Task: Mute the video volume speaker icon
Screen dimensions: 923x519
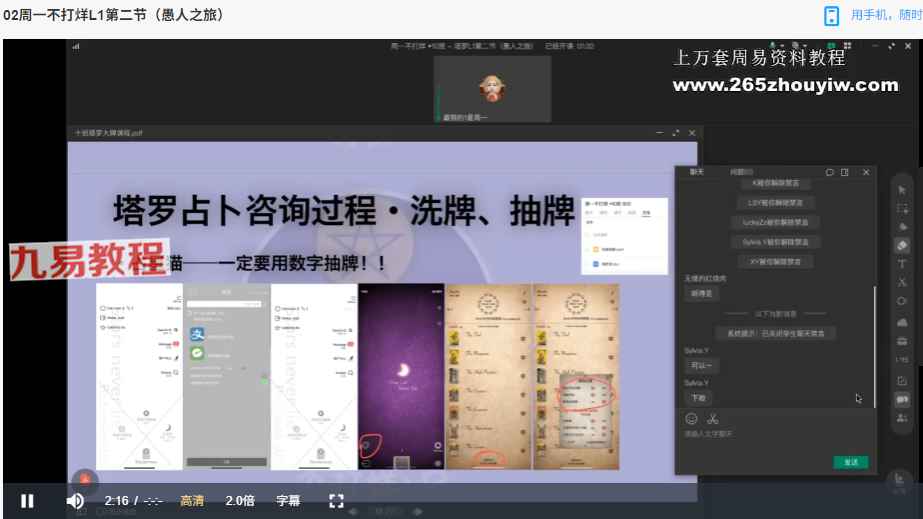Action: [75, 501]
